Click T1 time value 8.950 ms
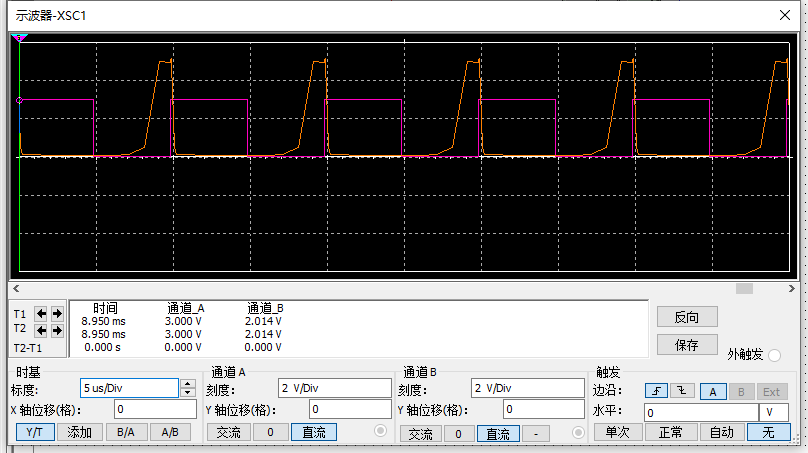Screen dimensions: 808x453 tap(103, 321)
